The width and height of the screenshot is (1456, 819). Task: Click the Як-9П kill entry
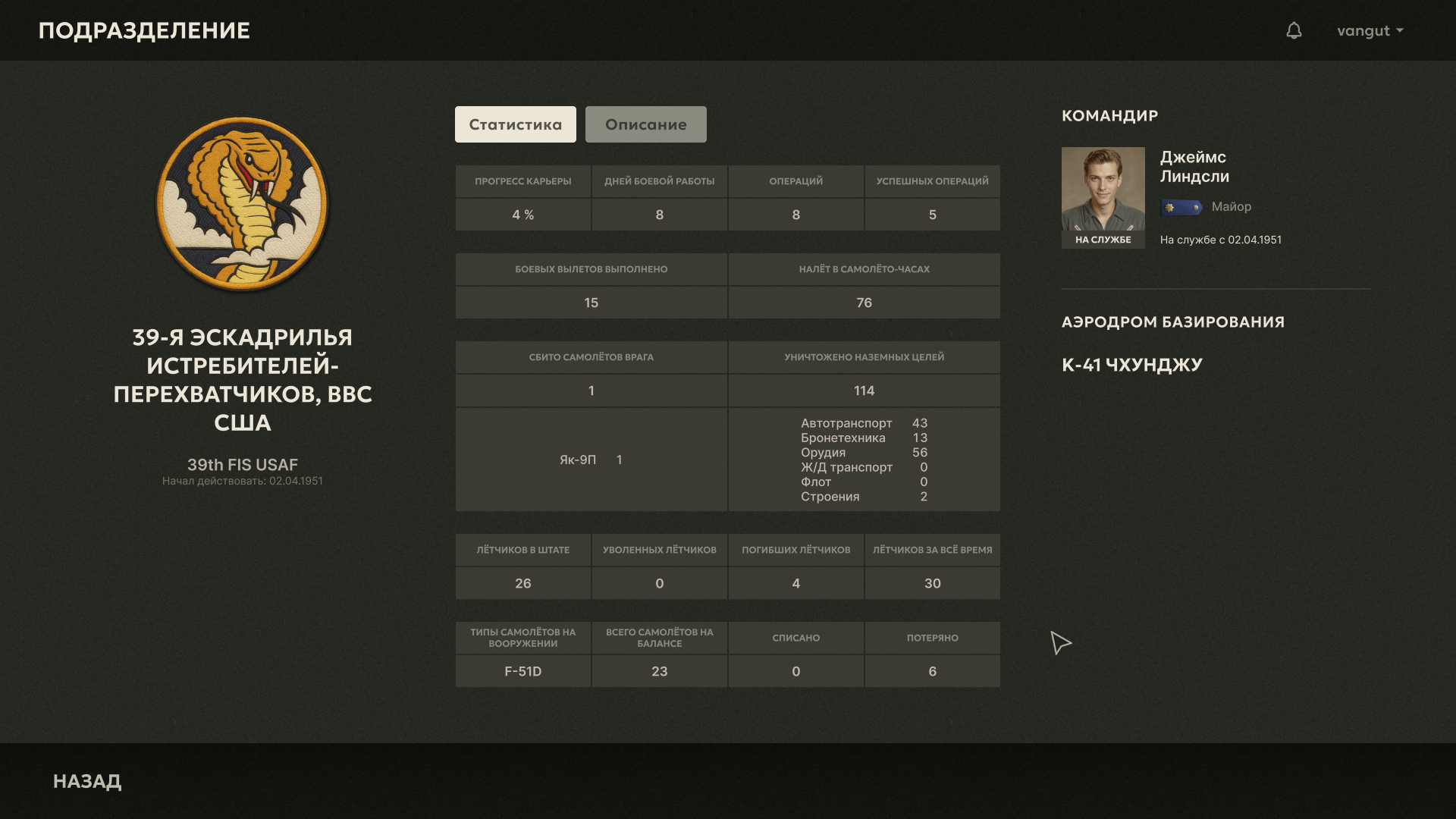pyautogui.click(x=591, y=460)
